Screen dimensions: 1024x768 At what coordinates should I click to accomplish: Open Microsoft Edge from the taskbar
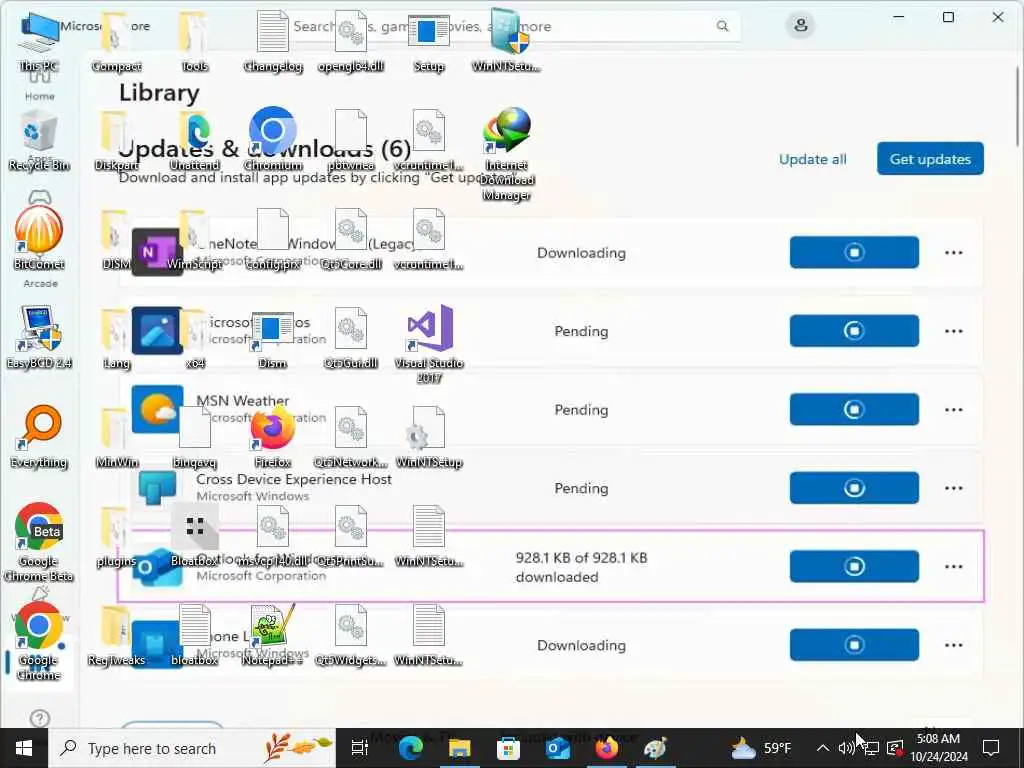point(411,748)
